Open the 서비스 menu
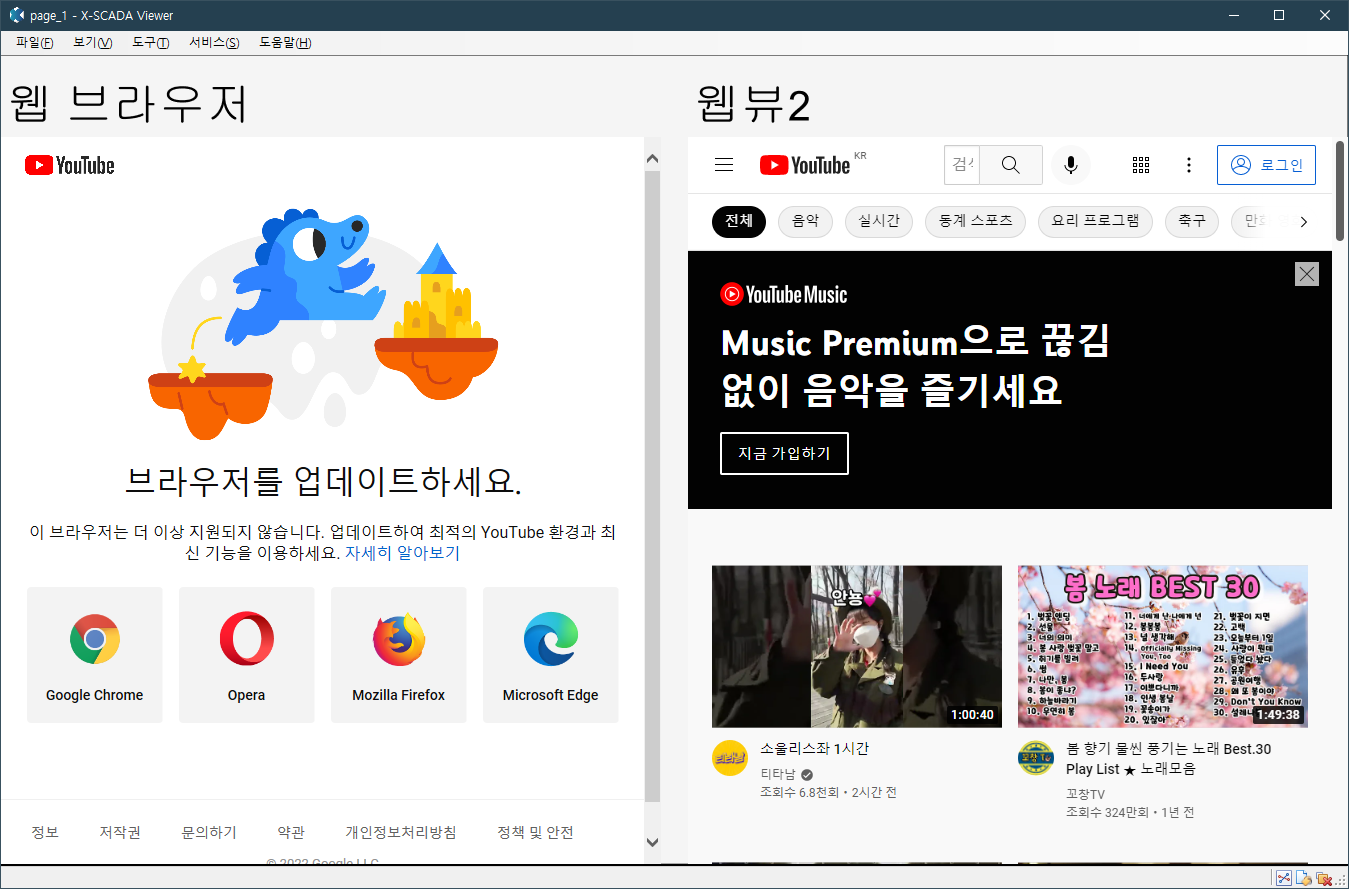The width and height of the screenshot is (1349, 889). [214, 42]
